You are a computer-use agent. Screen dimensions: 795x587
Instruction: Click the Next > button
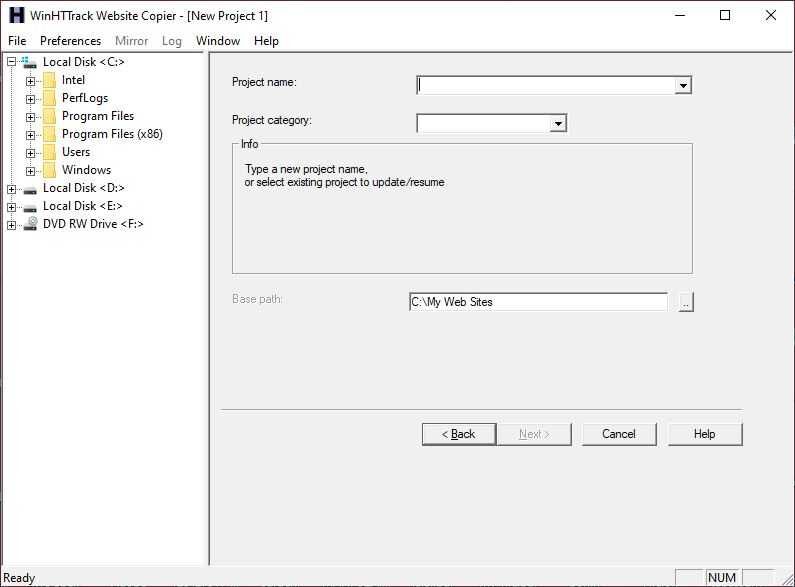point(534,434)
